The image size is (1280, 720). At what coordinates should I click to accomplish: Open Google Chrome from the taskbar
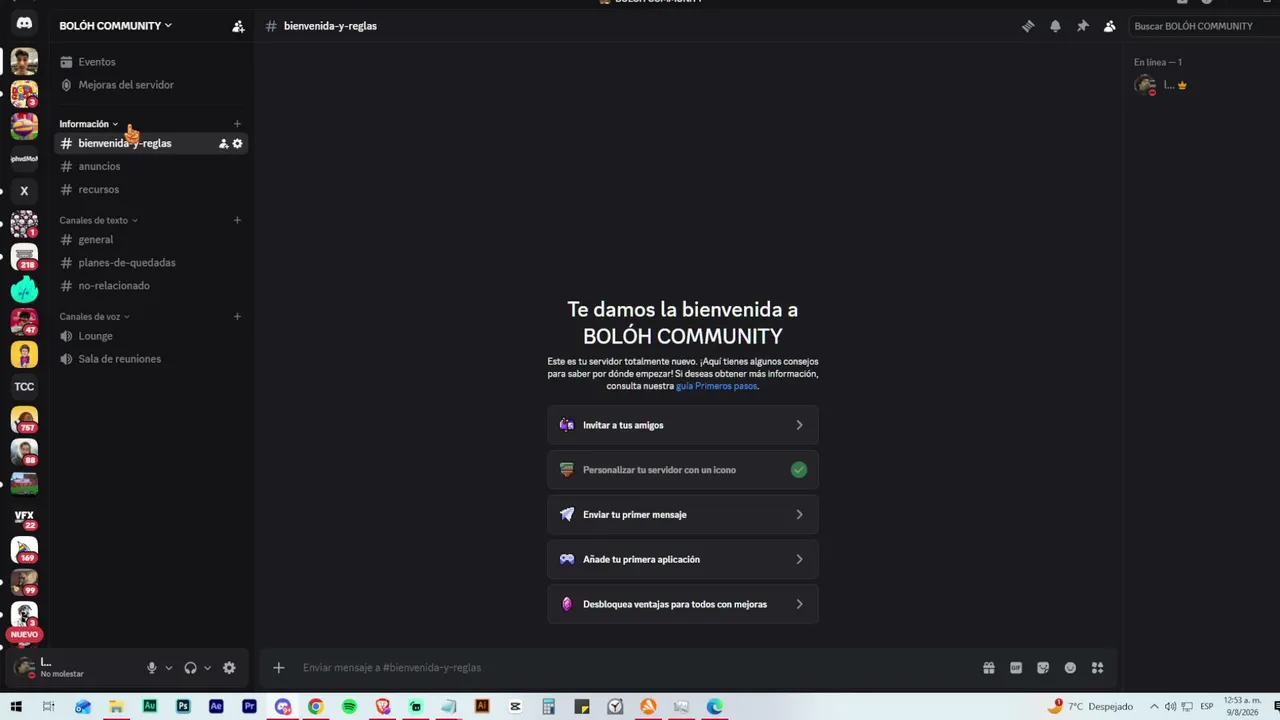(315, 707)
